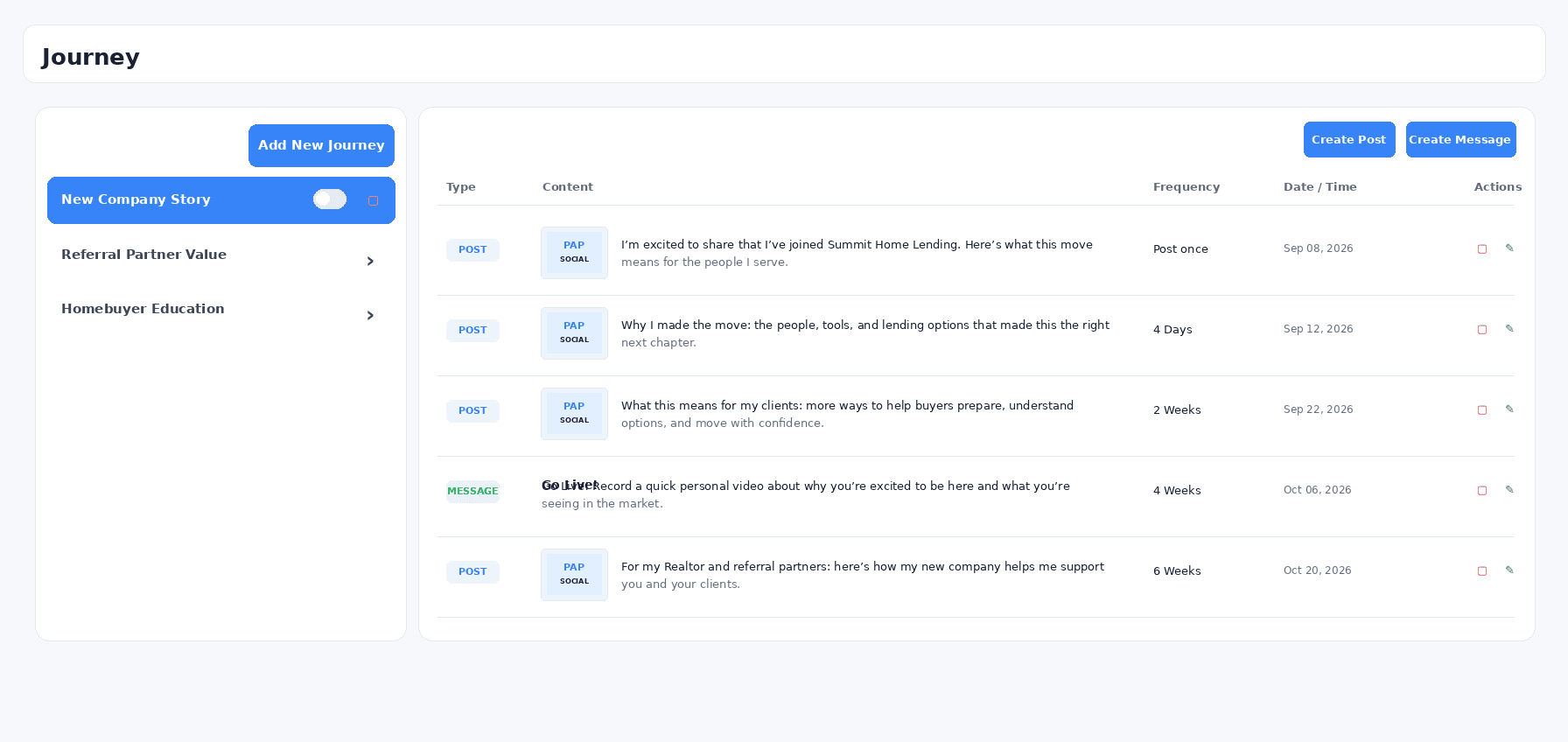Screen dimensions: 1568x742
Task: Expand the Referral Partner Value chevron
Action: click(x=370, y=262)
